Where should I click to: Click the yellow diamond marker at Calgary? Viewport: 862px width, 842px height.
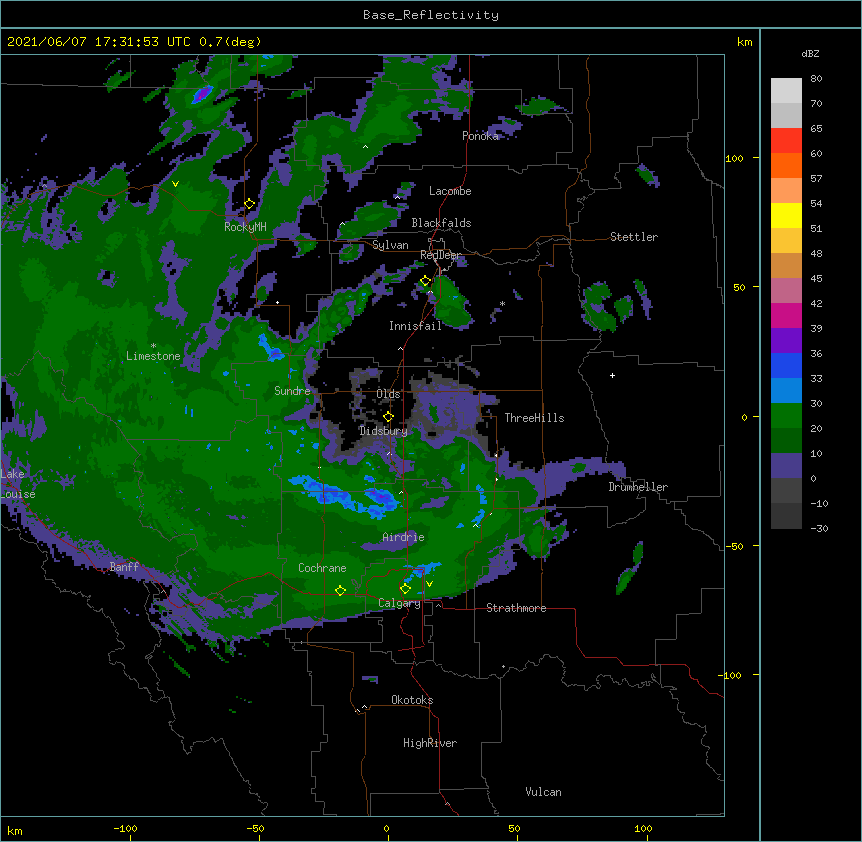pyautogui.click(x=405, y=589)
